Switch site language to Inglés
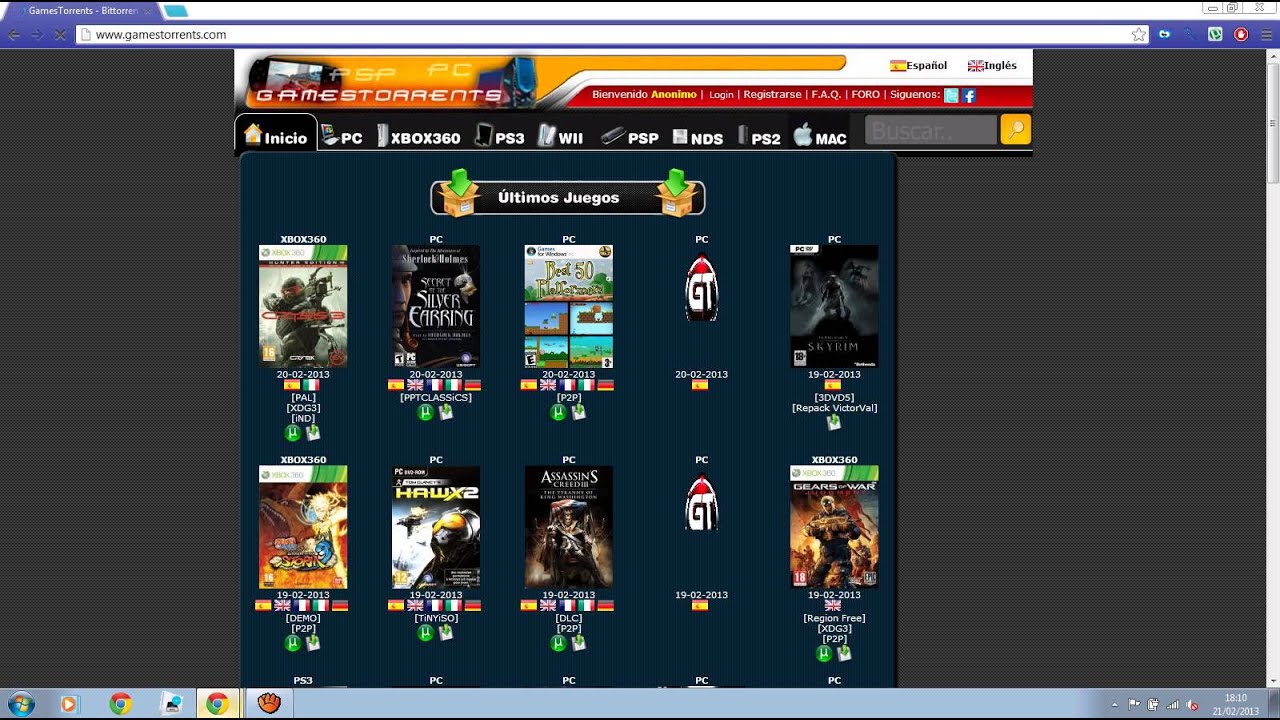The height and width of the screenshot is (720, 1280). click(992, 66)
